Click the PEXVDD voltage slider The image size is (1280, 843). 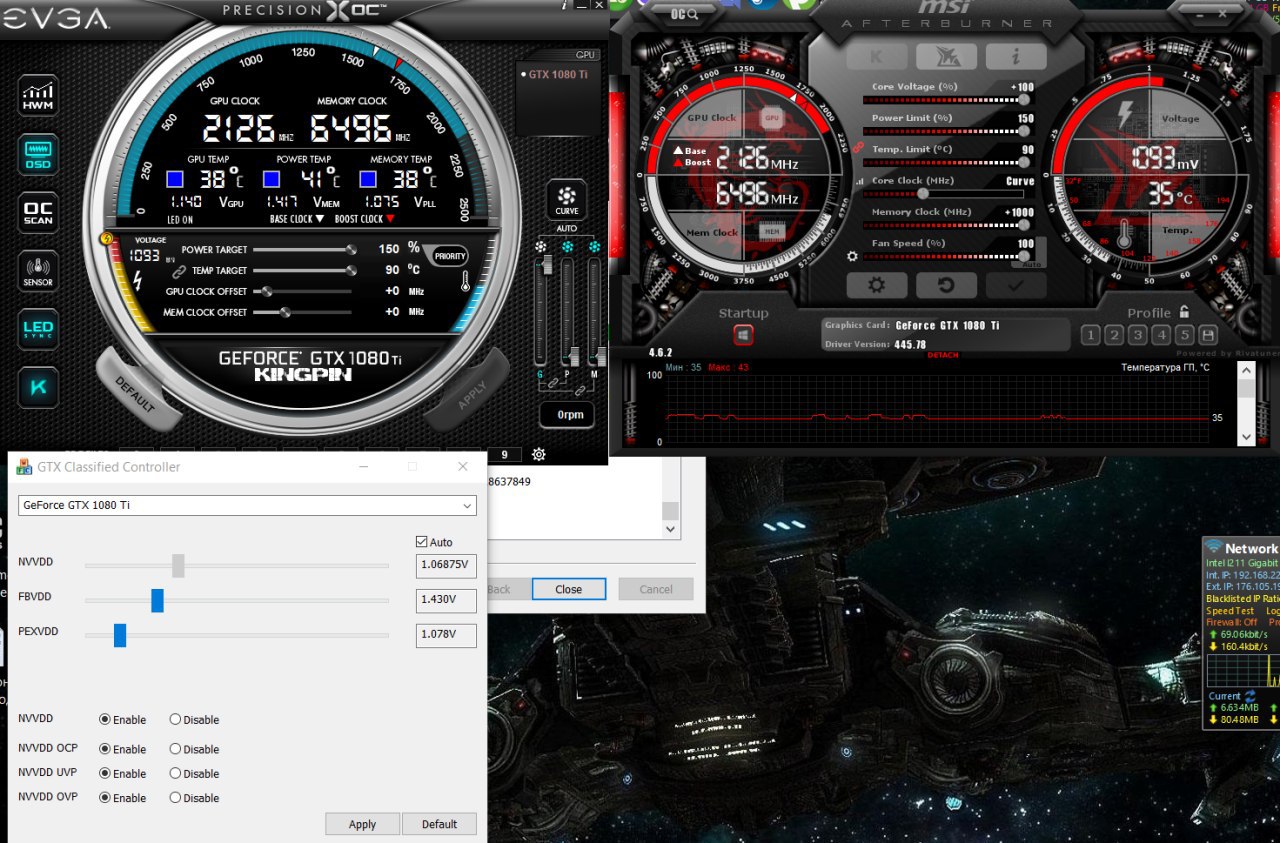point(237,635)
